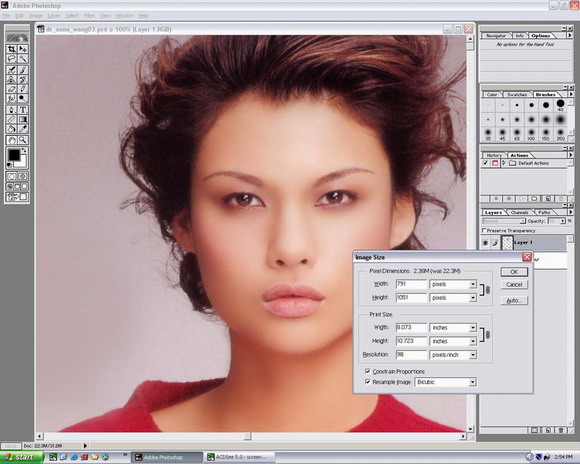Open the Windows Start menu
Image resolution: width=580 pixels, height=464 pixels.
[x=21, y=457]
